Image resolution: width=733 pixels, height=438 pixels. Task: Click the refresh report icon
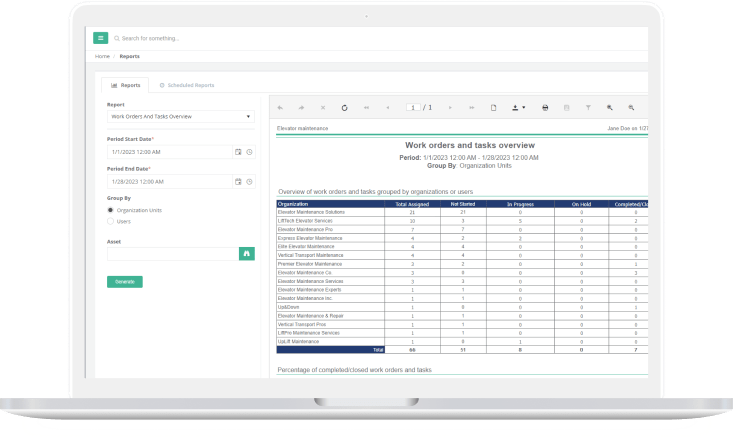[344, 107]
